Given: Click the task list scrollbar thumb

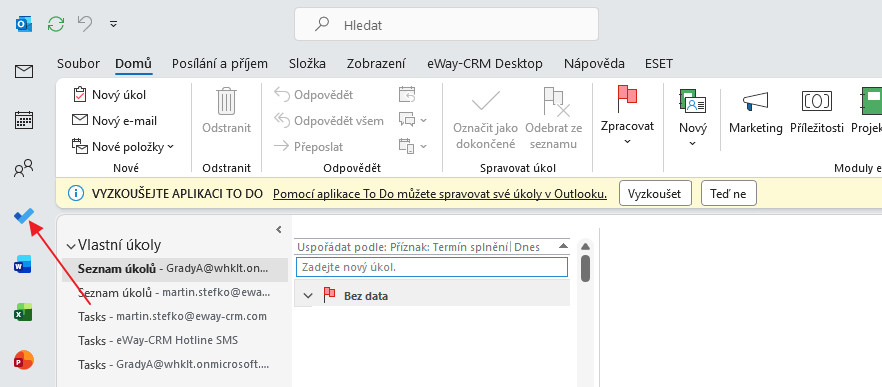Looking at the screenshot, I should point(585,268).
